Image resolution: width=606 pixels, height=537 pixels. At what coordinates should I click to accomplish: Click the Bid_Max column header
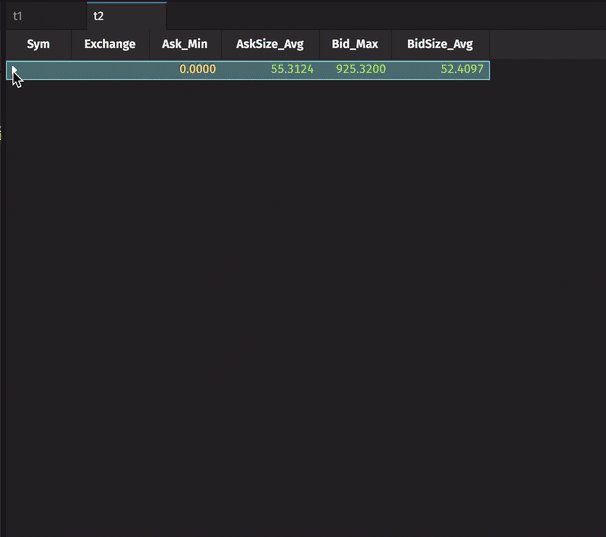(x=355, y=44)
